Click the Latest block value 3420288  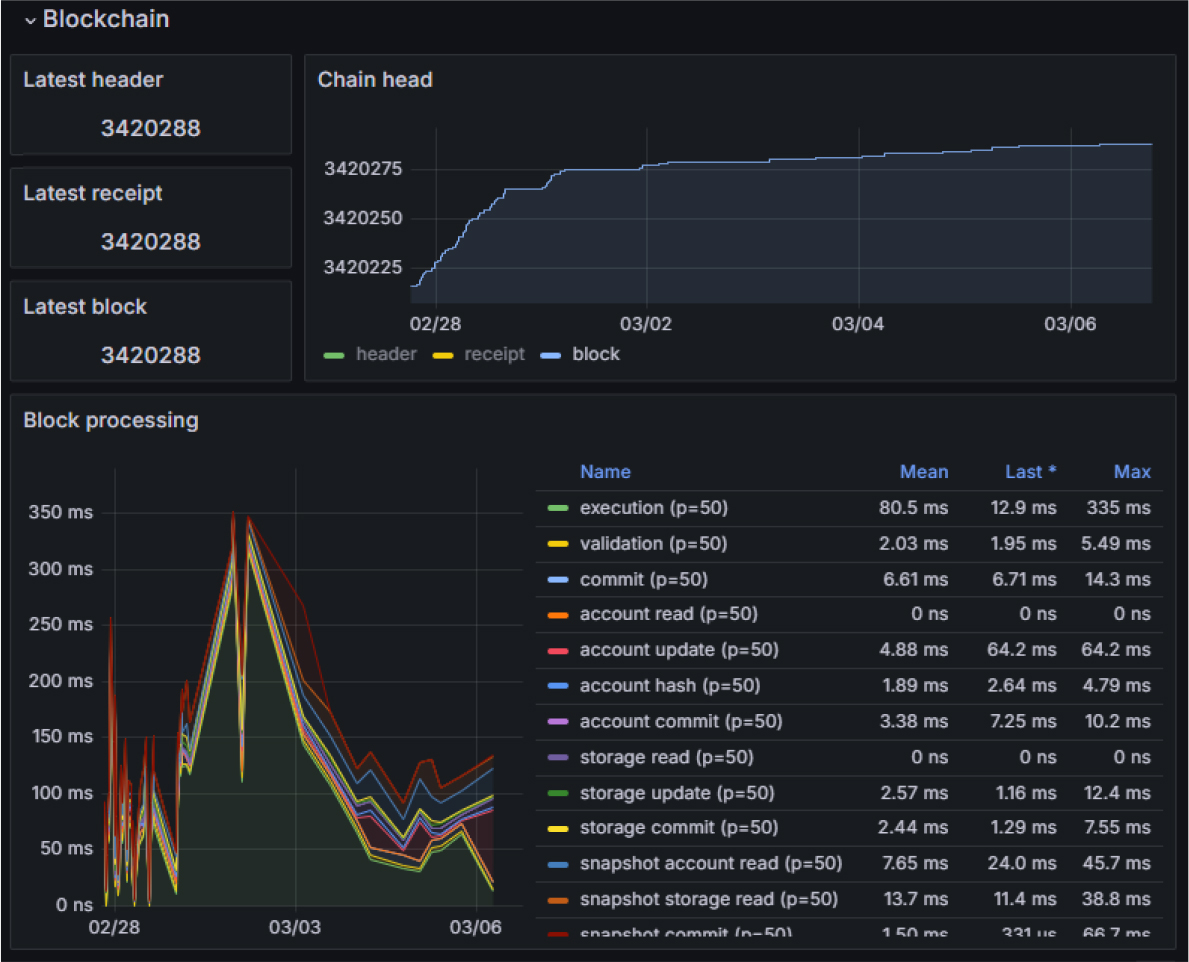tap(150, 355)
